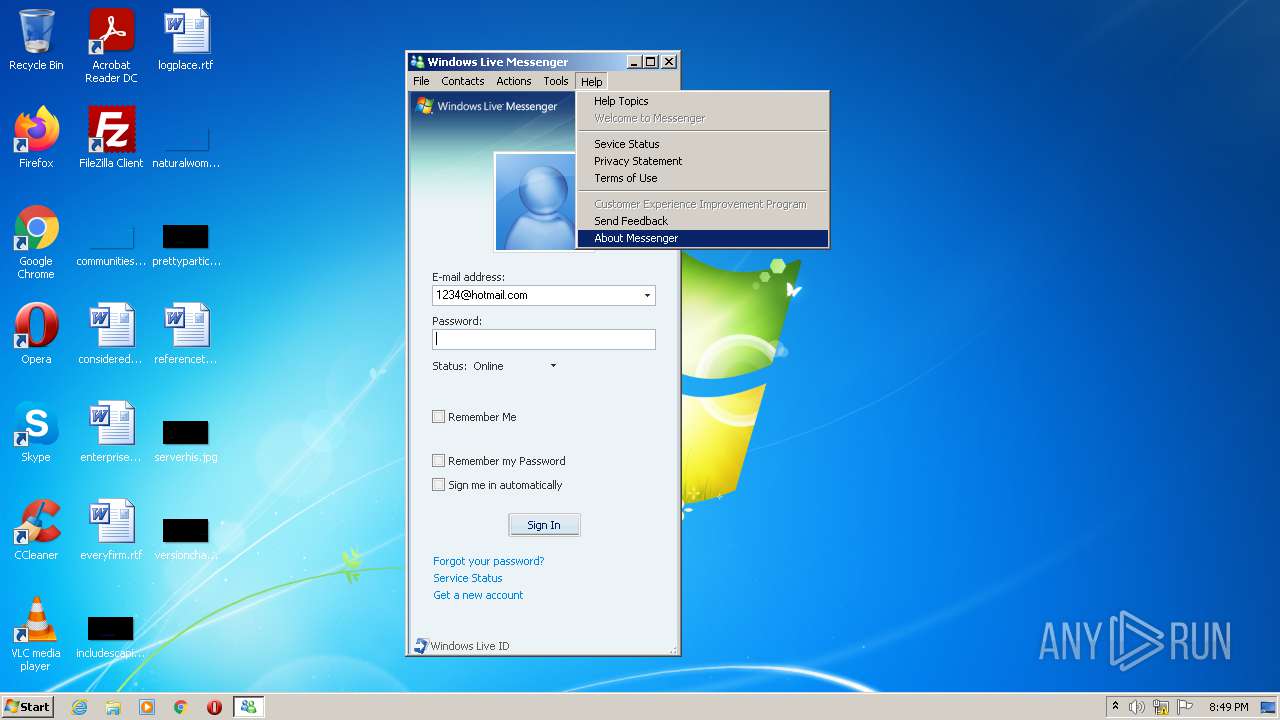Open the Recycle Bin desktop icon
The image size is (1280, 720).
coord(36,40)
